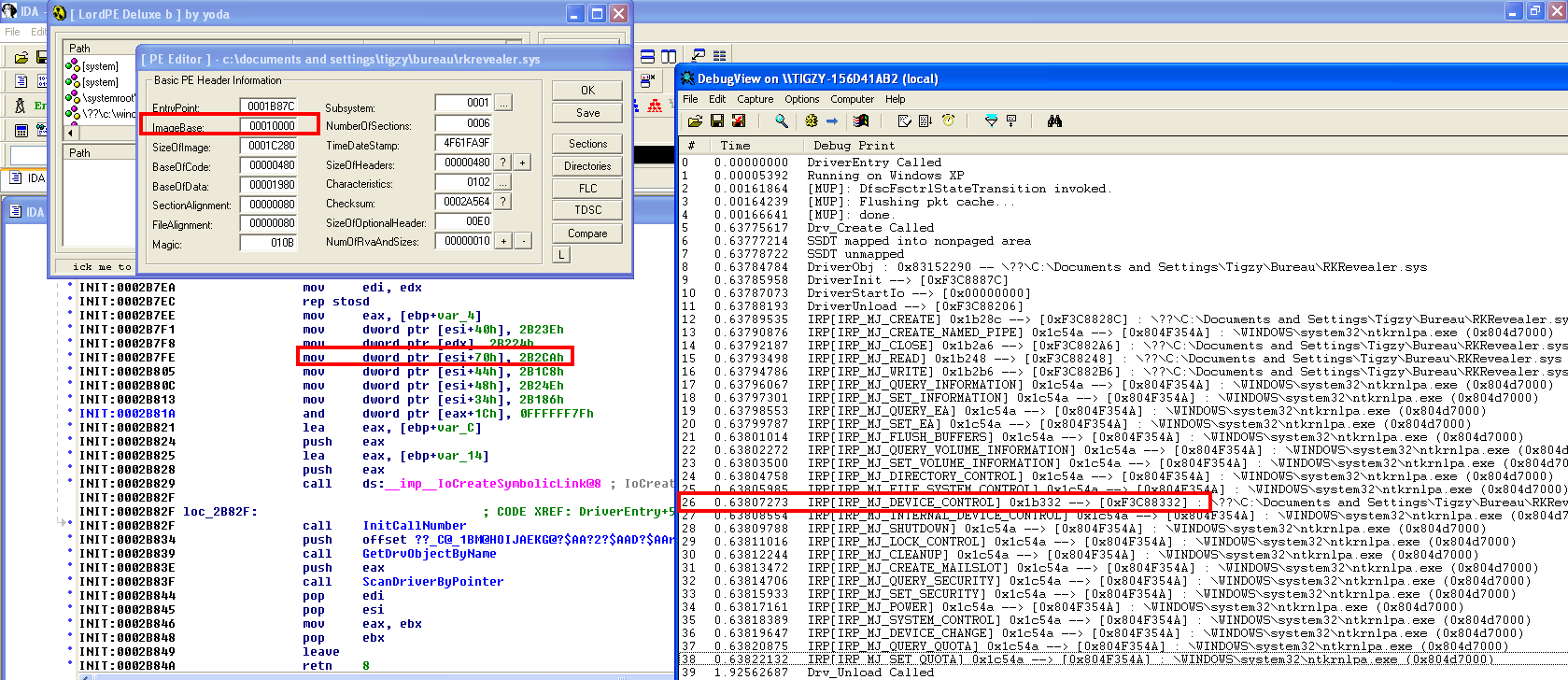Click the Open file icon in DebugView toolbar
This screenshot has width=1568, height=680.
click(695, 121)
